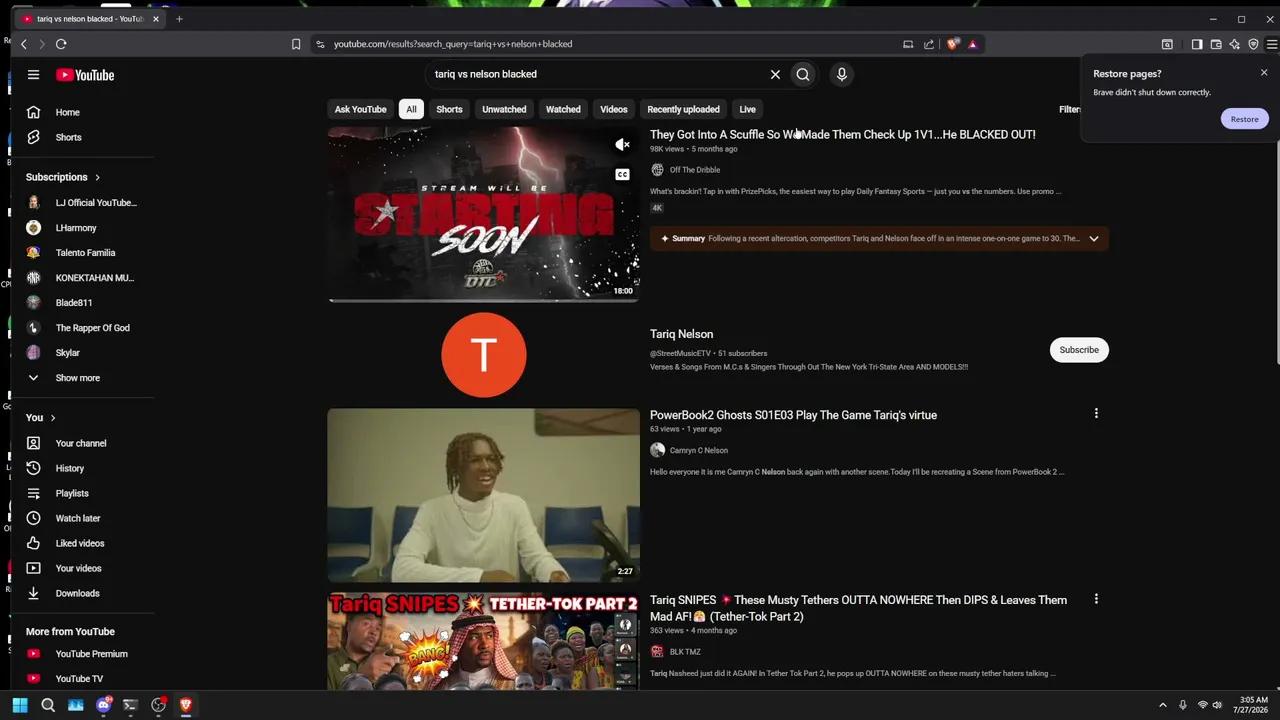Bookmark this page icon
Screen dimensions: 1280x720
coord(296,44)
